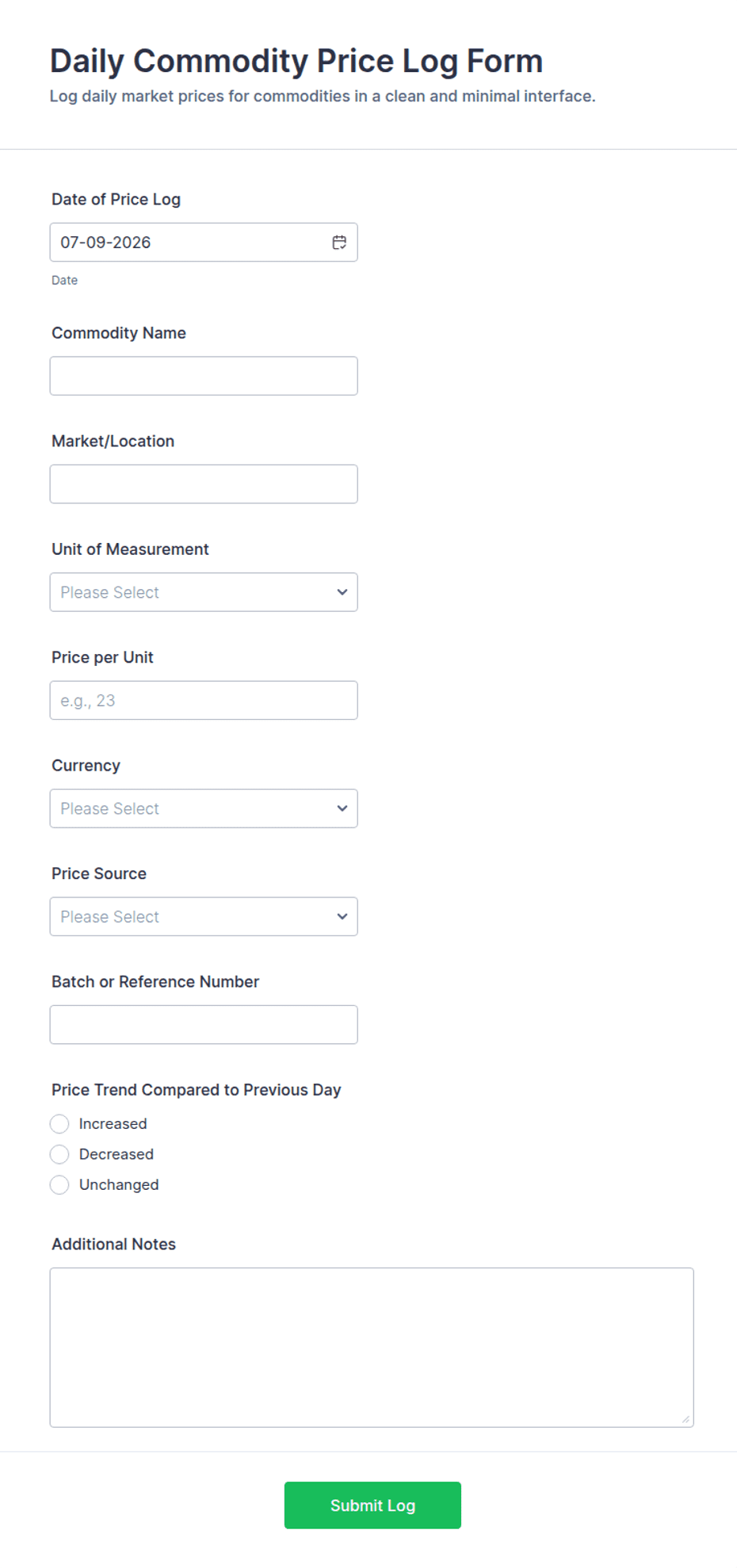Submit the log with green button
The height and width of the screenshot is (1568, 737).
372,1505
